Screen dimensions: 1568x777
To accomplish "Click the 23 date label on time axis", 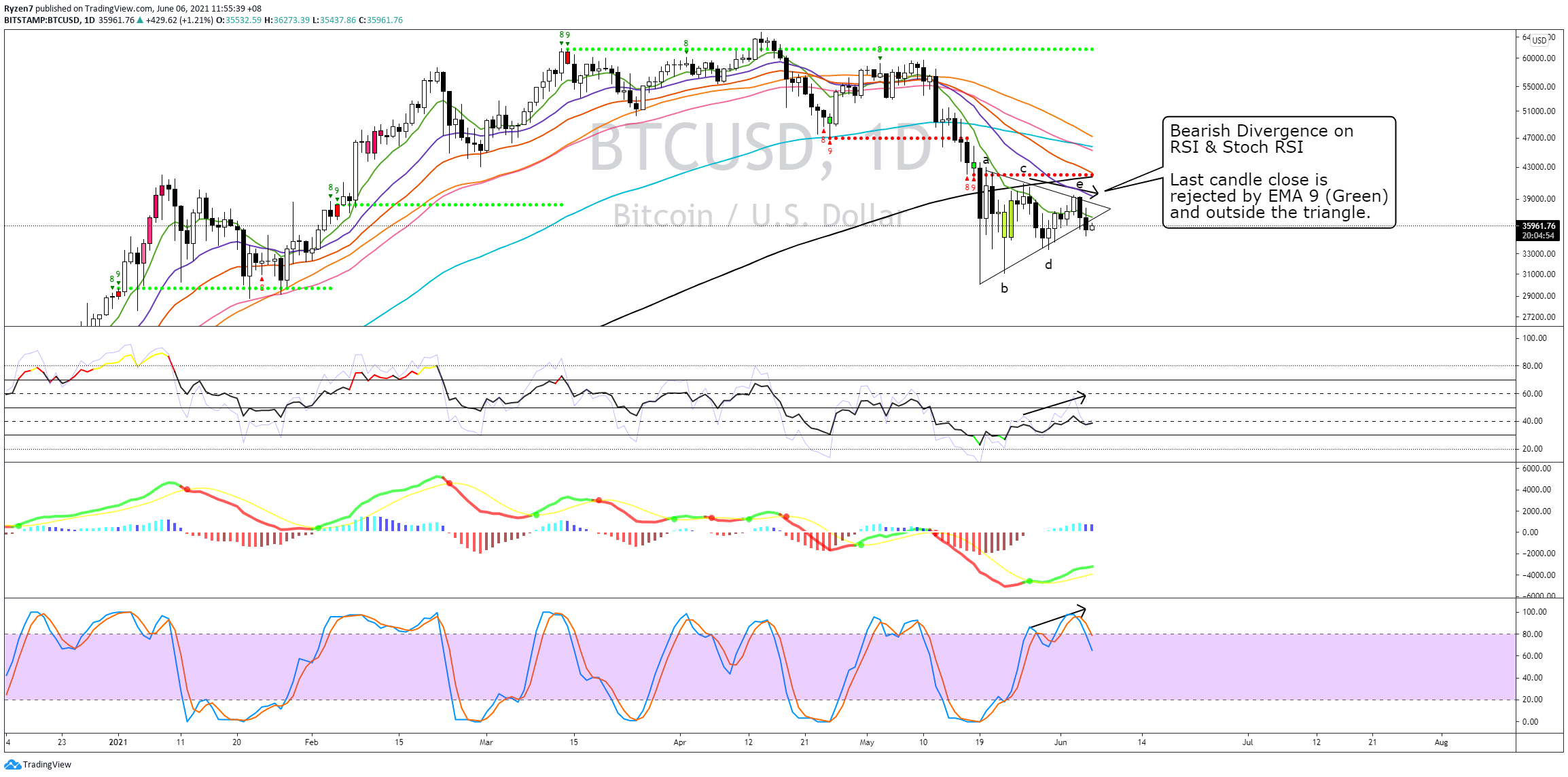I will tap(62, 742).
